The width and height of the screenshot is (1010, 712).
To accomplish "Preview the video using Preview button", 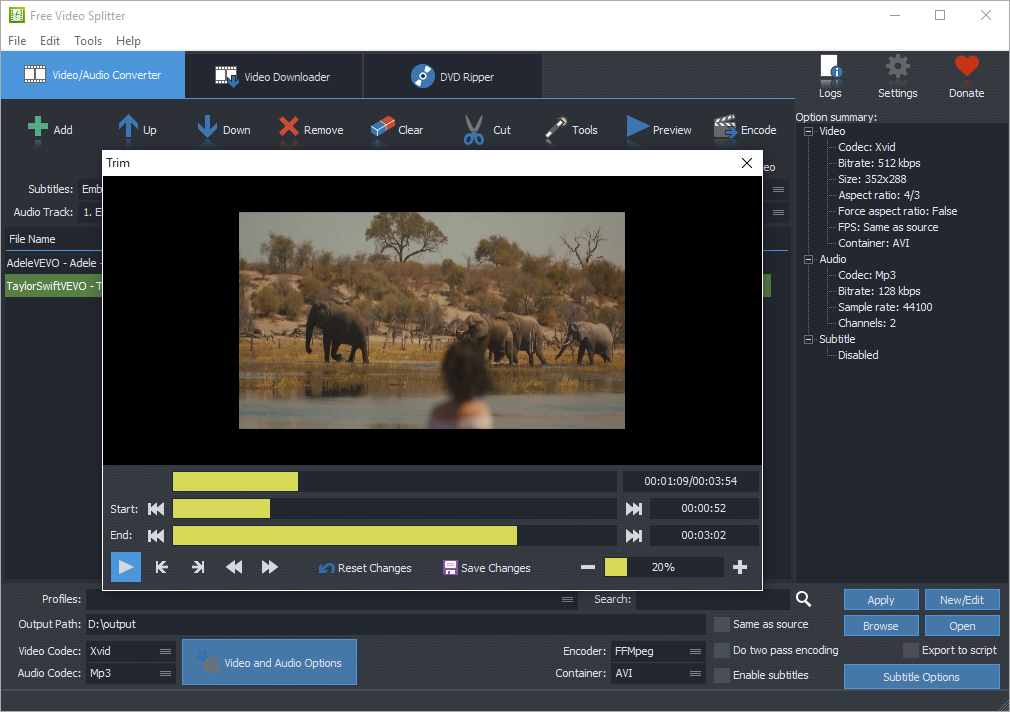I will pyautogui.click(x=658, y=130).
